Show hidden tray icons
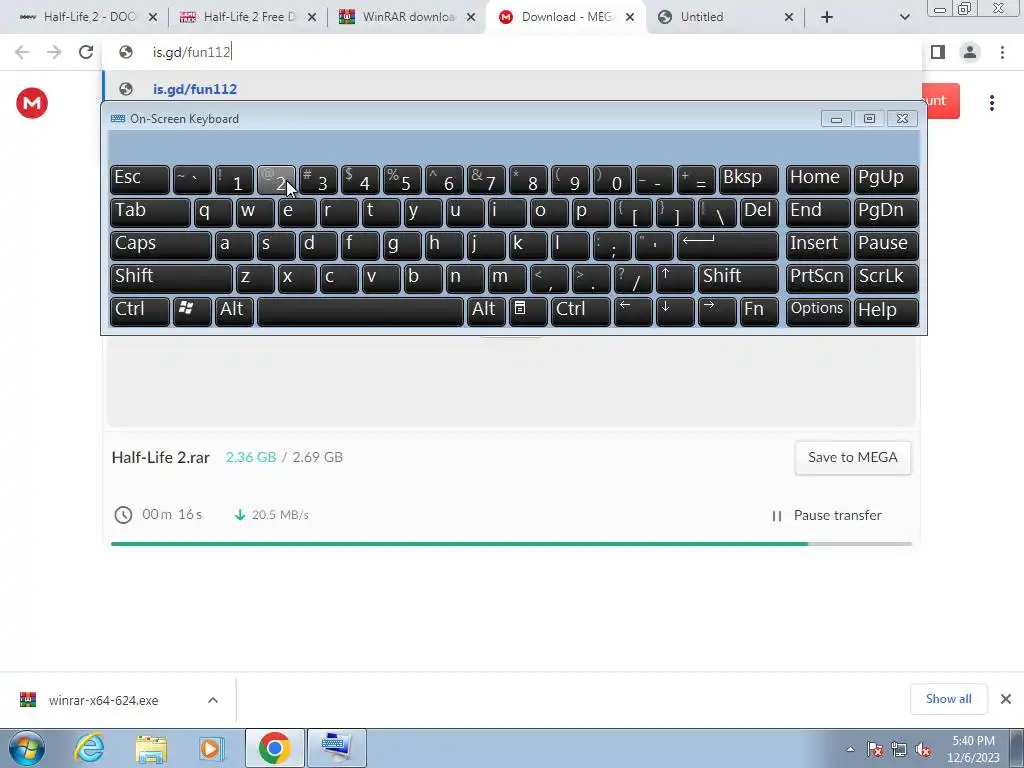 (x=850, y=750)
